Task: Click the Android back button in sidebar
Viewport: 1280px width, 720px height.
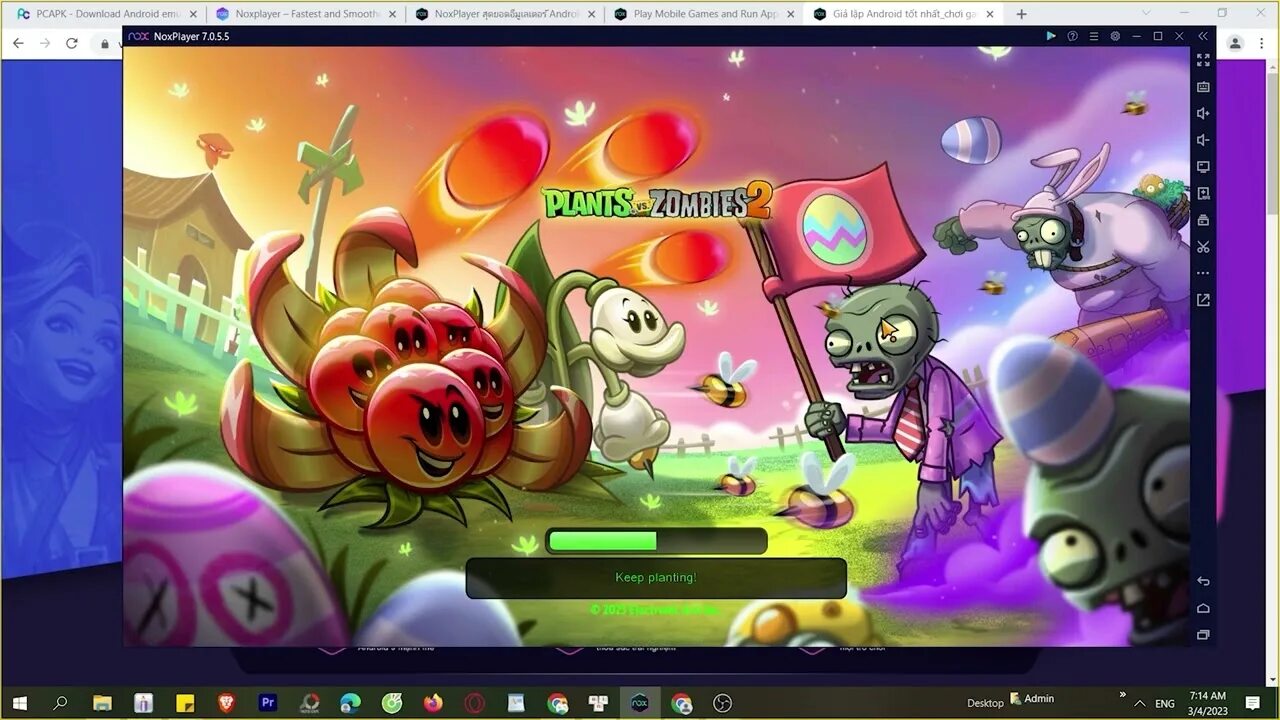Action: (x=1203, y=582)
